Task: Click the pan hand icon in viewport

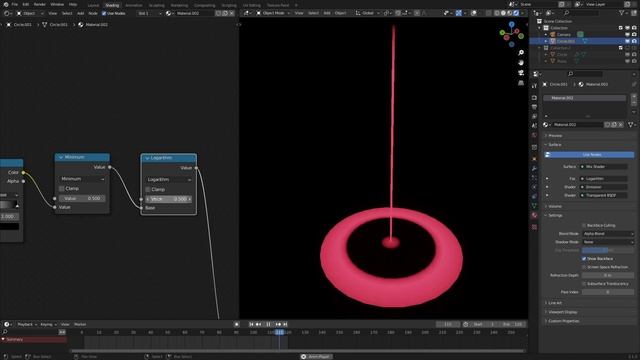Action: 521,62
